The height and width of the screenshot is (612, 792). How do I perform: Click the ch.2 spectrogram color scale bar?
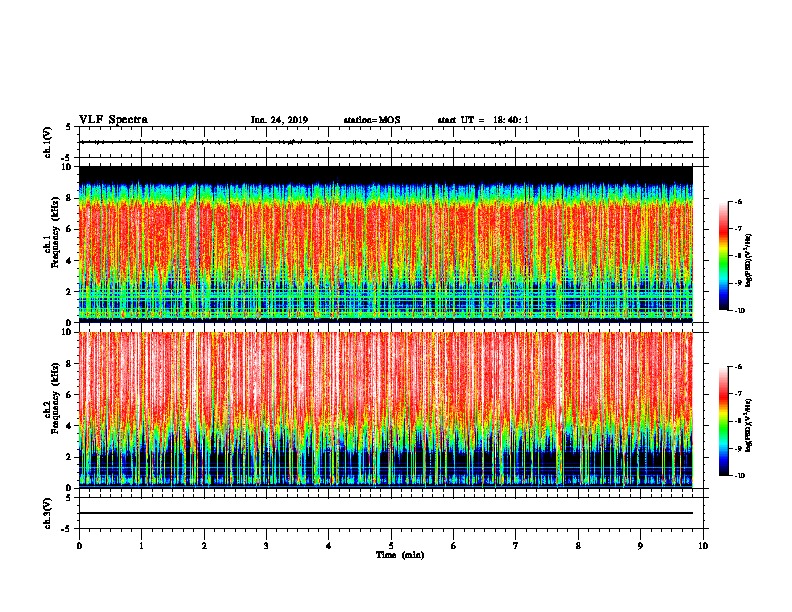click(724, 421)
